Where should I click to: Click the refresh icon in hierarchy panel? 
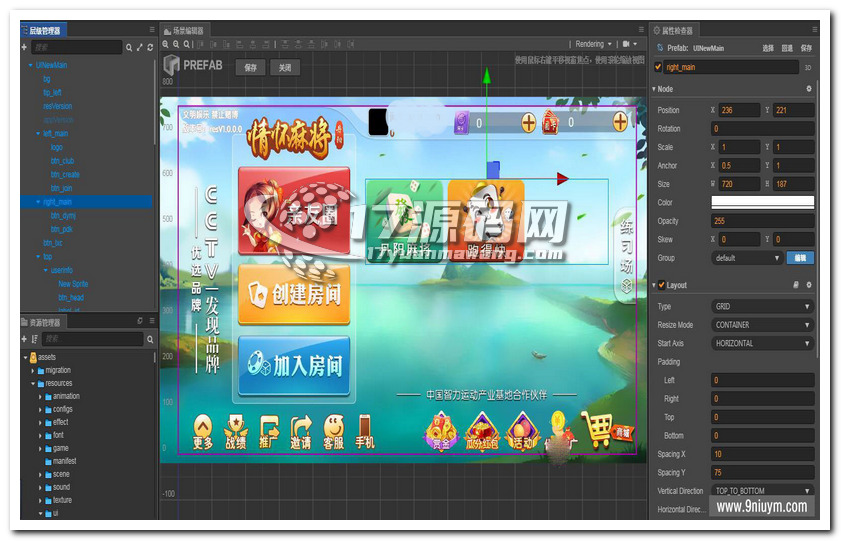[150, 48]
